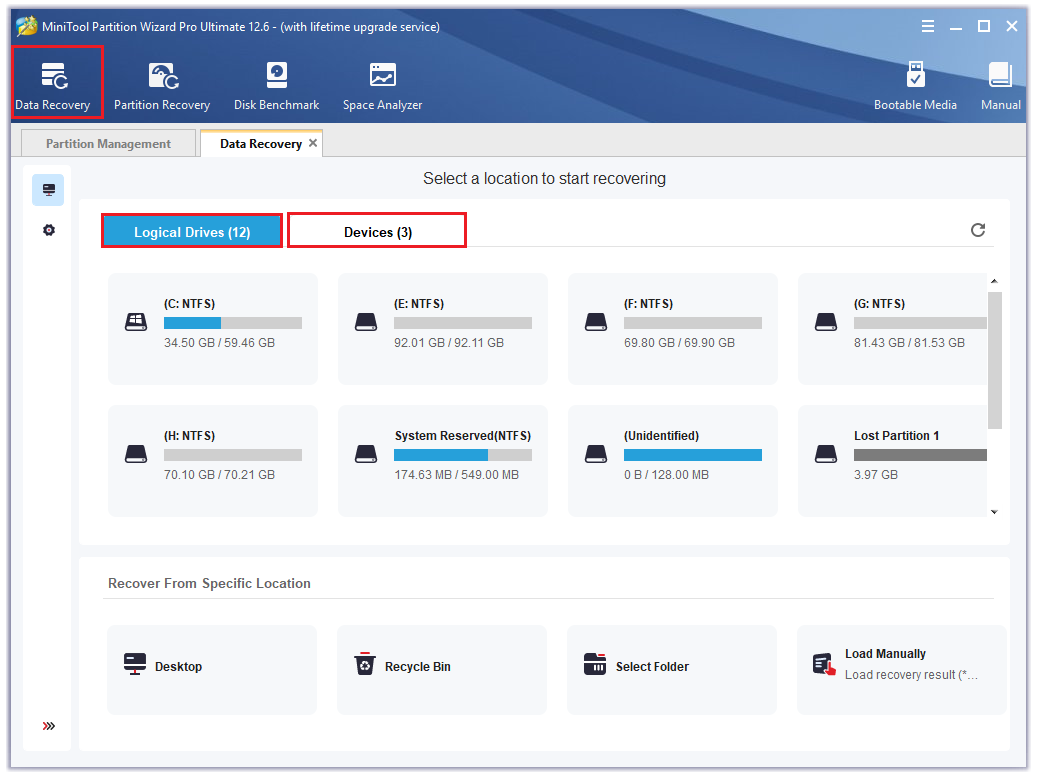Open the Space Analyzer tool

click(382, 86)
